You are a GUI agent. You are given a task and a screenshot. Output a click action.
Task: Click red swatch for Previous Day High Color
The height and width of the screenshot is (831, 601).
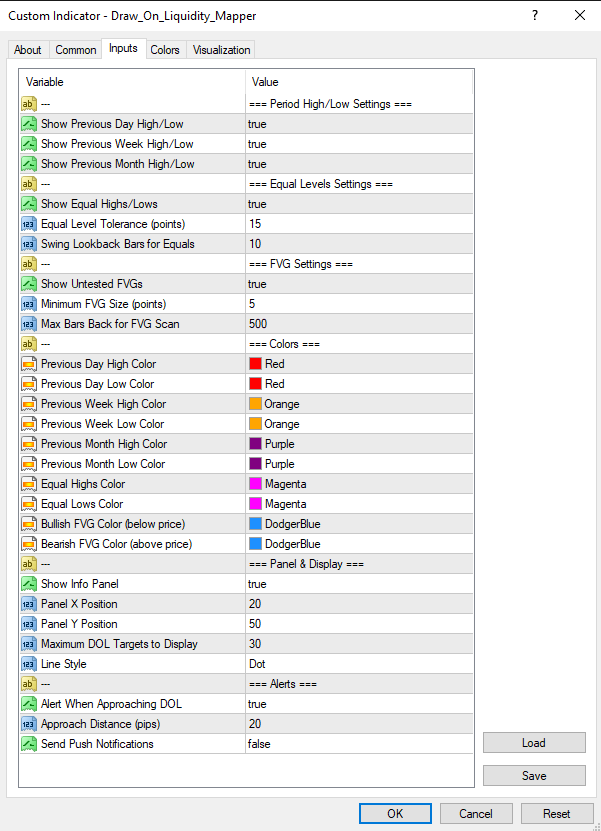coord(255,364)
